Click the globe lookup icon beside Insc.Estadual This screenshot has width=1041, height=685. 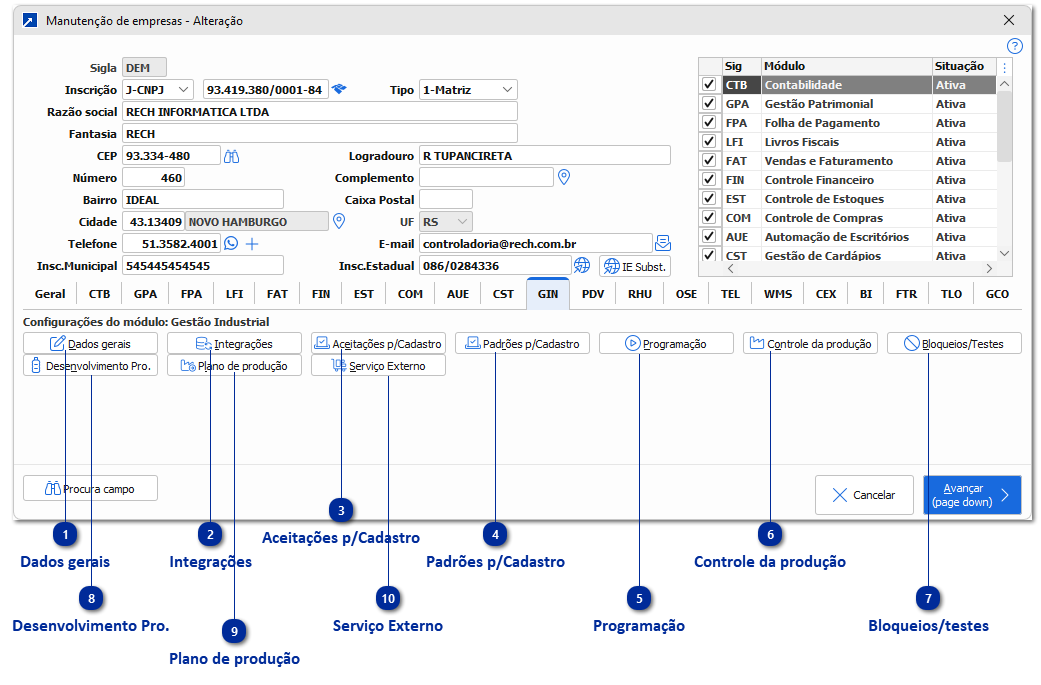pyautogui.click(x=582, y=266)
